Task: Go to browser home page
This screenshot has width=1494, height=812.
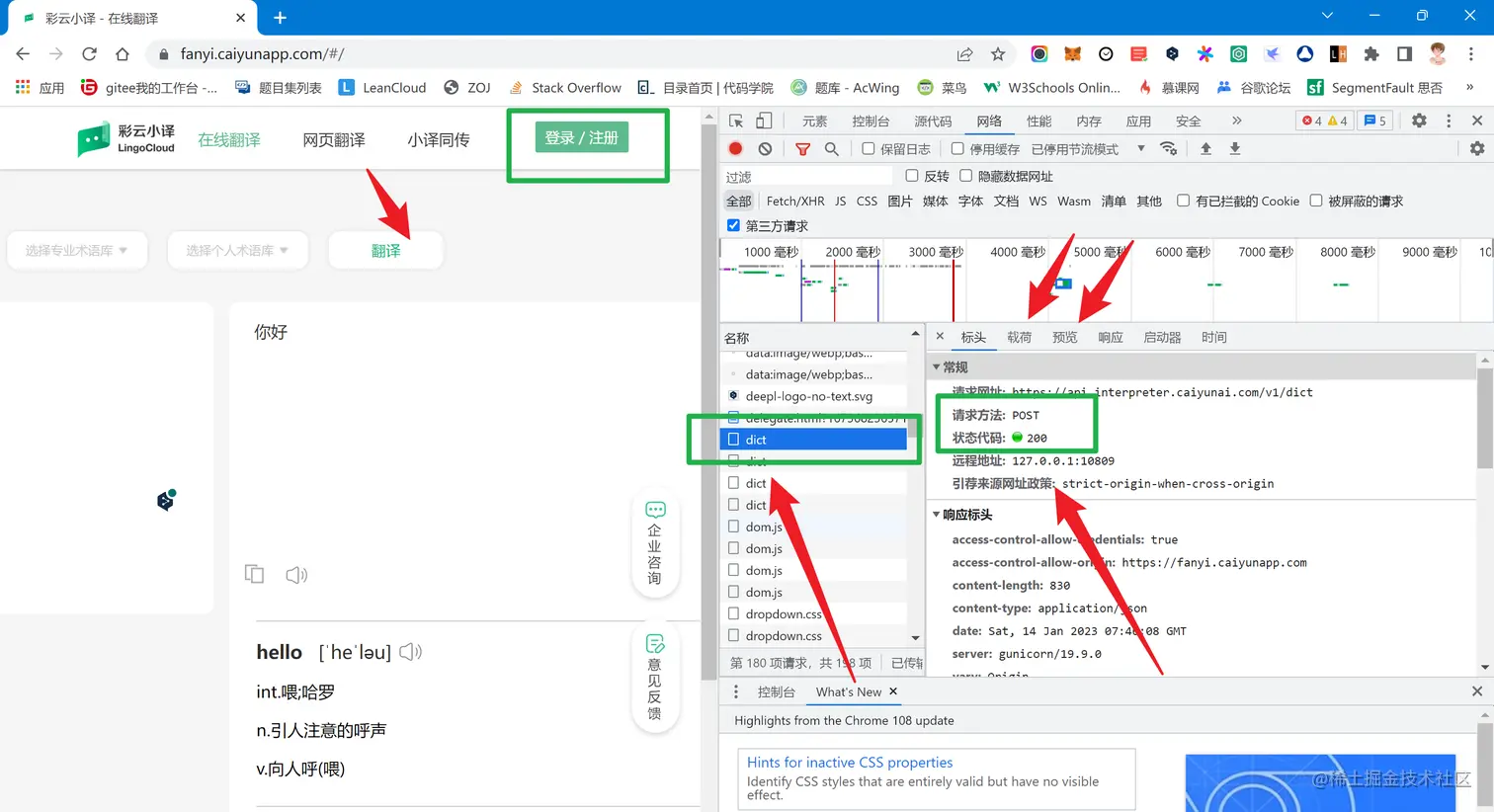Action: (123, 54)
